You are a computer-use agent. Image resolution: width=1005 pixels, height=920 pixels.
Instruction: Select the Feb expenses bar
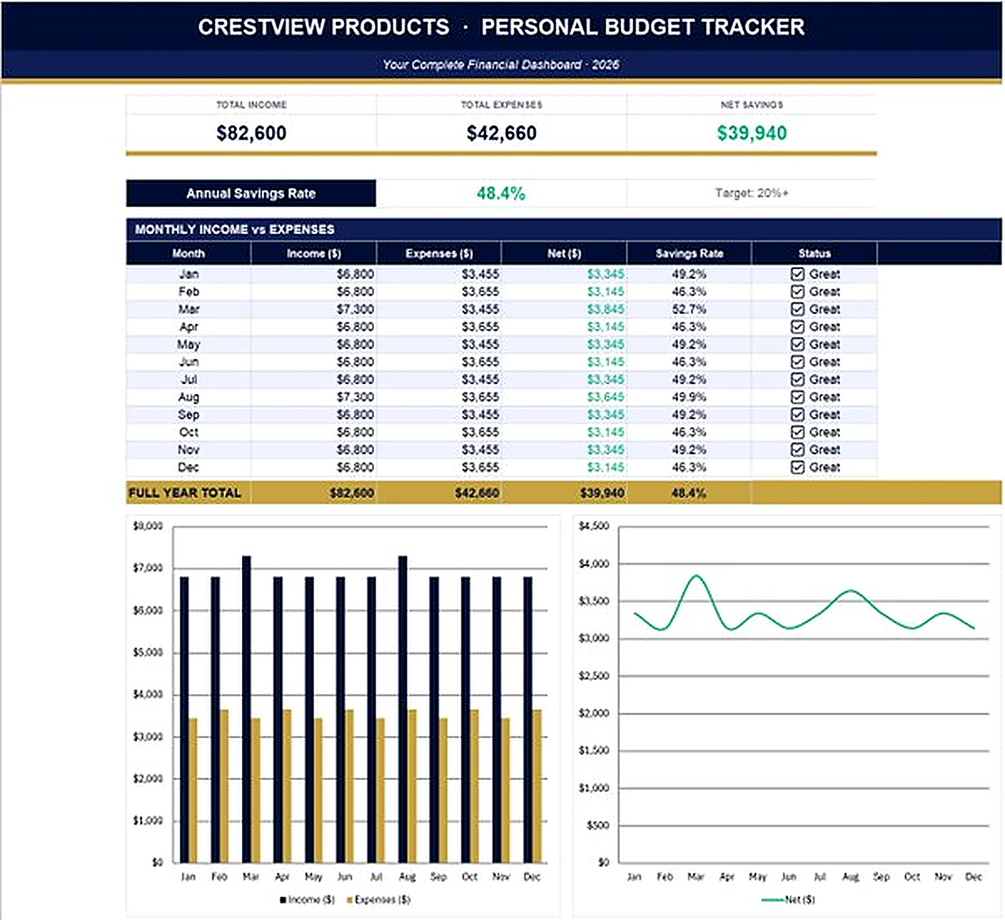tap(224, 786)
